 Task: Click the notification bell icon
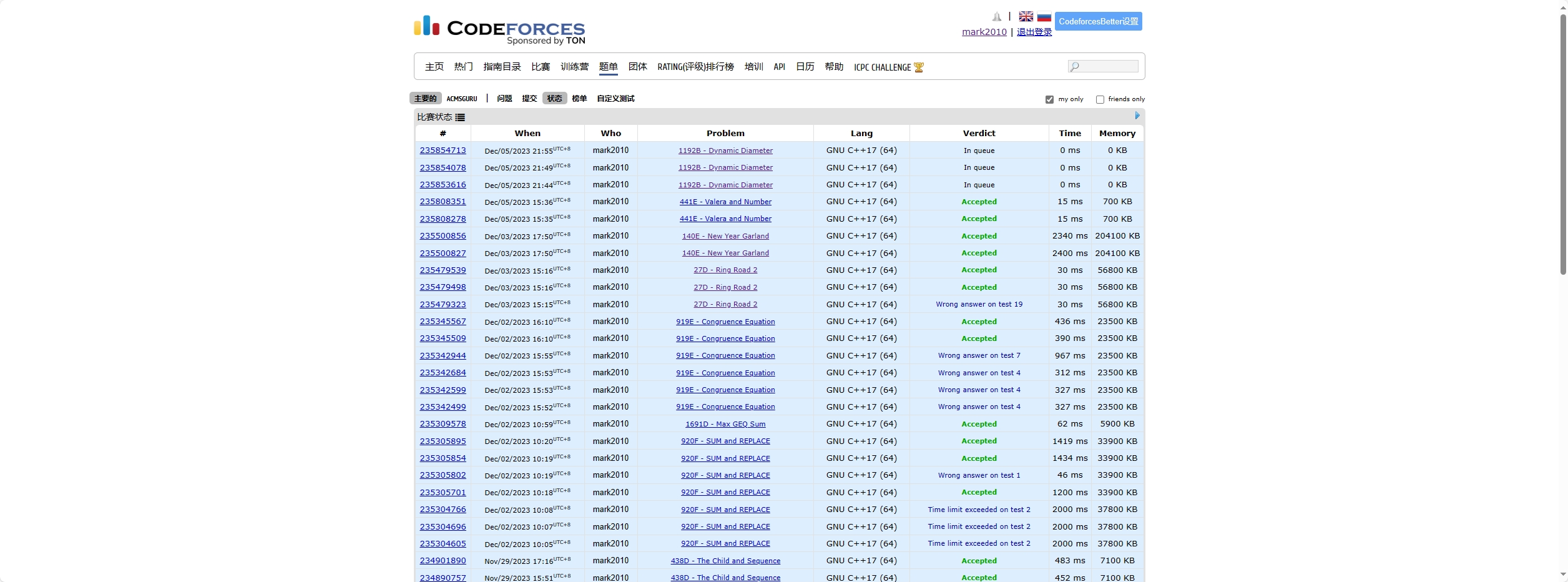coord(996,17)
